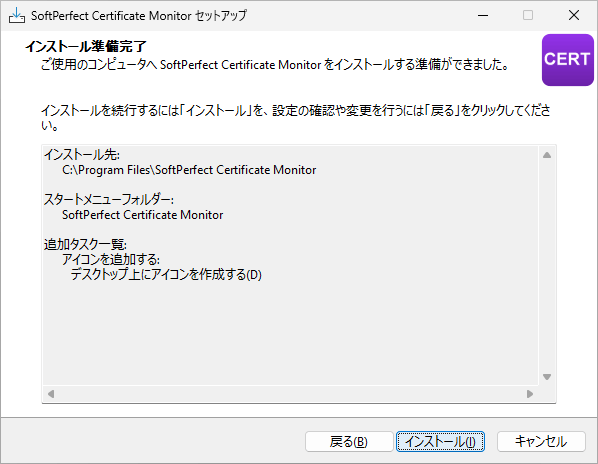
Task: Click the scroll left arrow in summary box
Action: pyautogui.click(x=51, y=394)
